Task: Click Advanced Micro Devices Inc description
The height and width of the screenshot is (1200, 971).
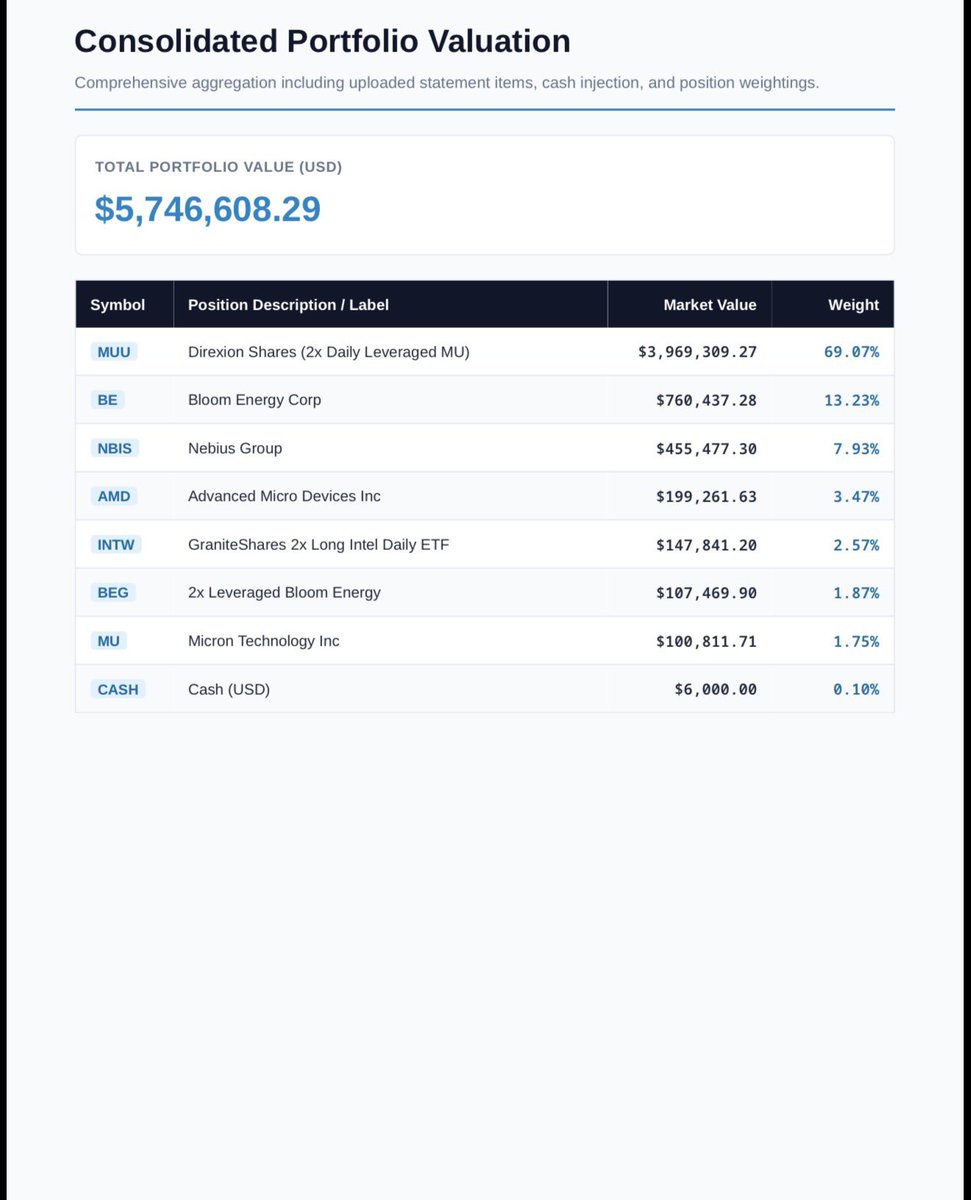Action: click(284, 496)
